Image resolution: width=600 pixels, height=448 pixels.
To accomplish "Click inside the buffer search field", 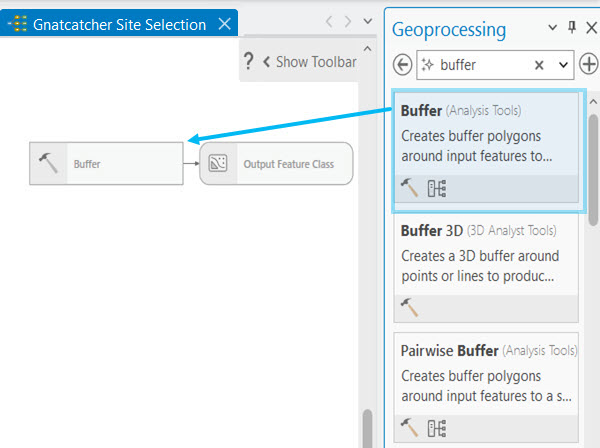I will pos(480,64).
